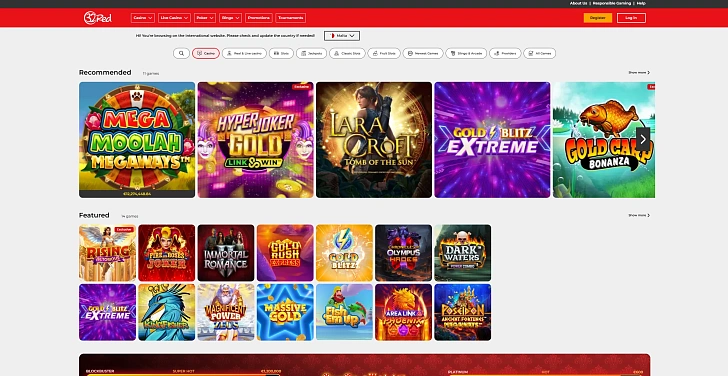The image size is (728, 376).
Task: Select the Classic Slots category pill
Action: 347,53
